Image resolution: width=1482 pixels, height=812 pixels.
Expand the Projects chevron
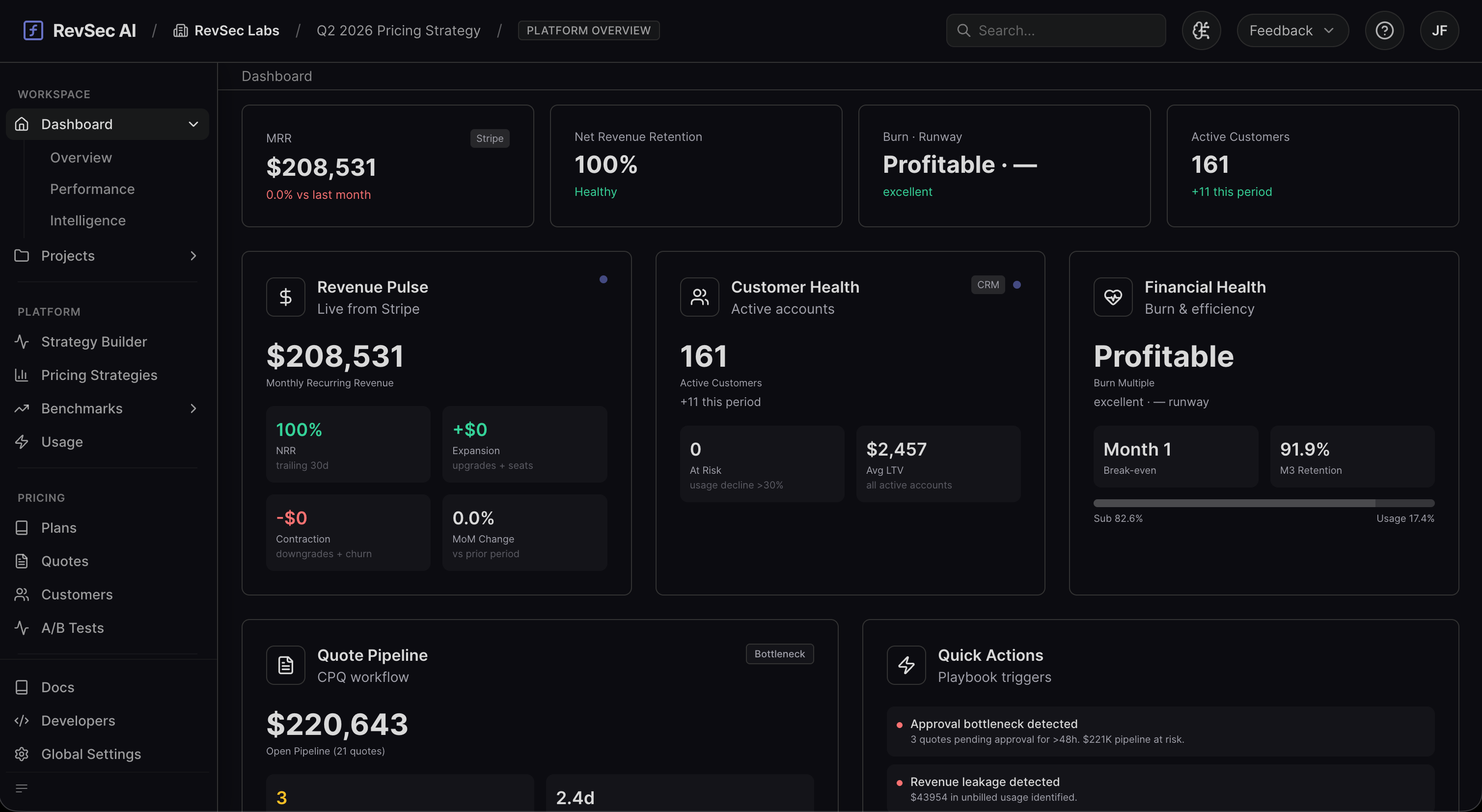tap(193, 255)
